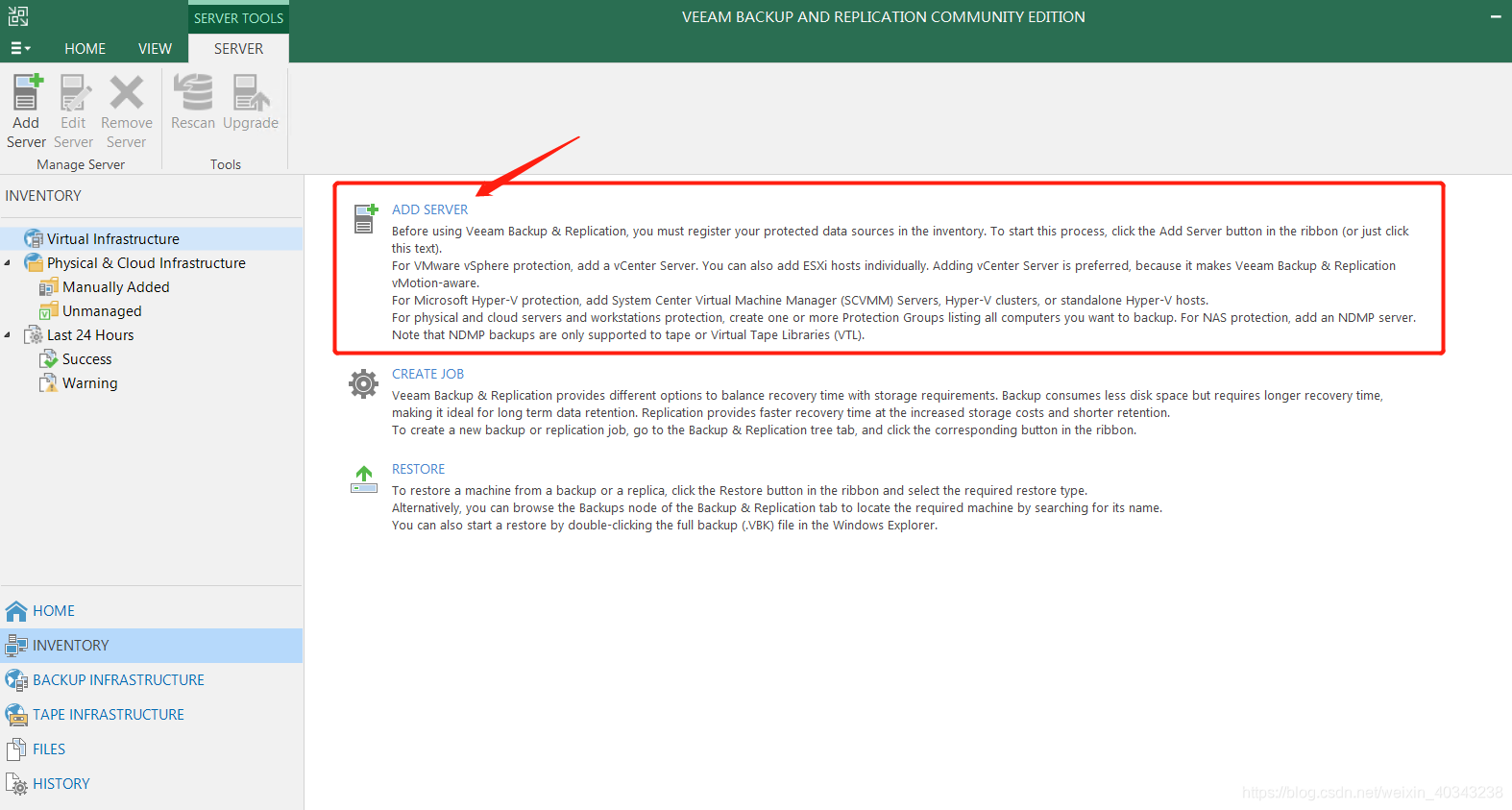Switch to the HOME ribbon tab
Image resolution: width=1512 pixels, height=810 pixels.
click(x=85, y=49)
